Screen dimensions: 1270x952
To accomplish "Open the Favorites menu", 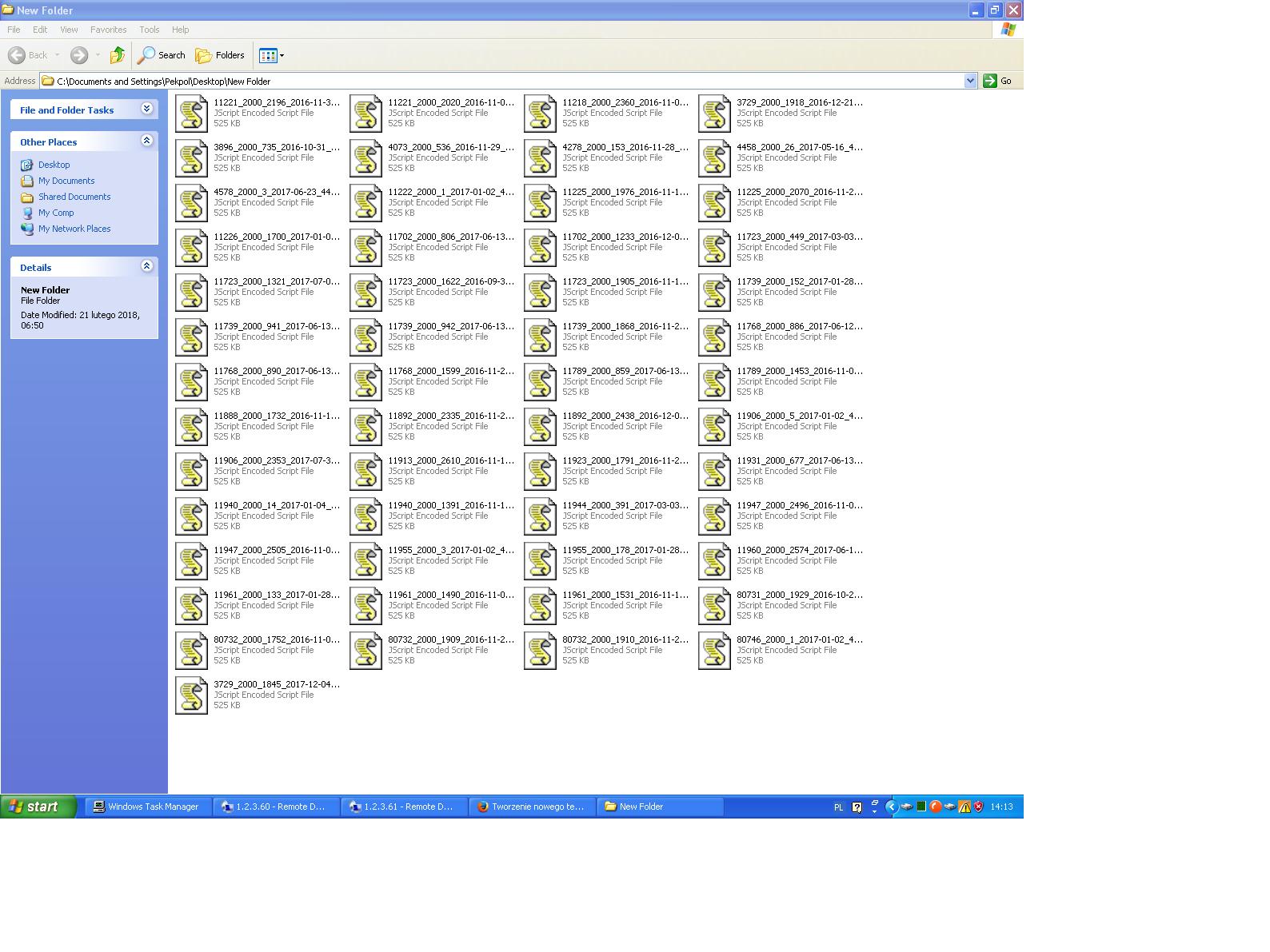I will [x=108, y=30].
